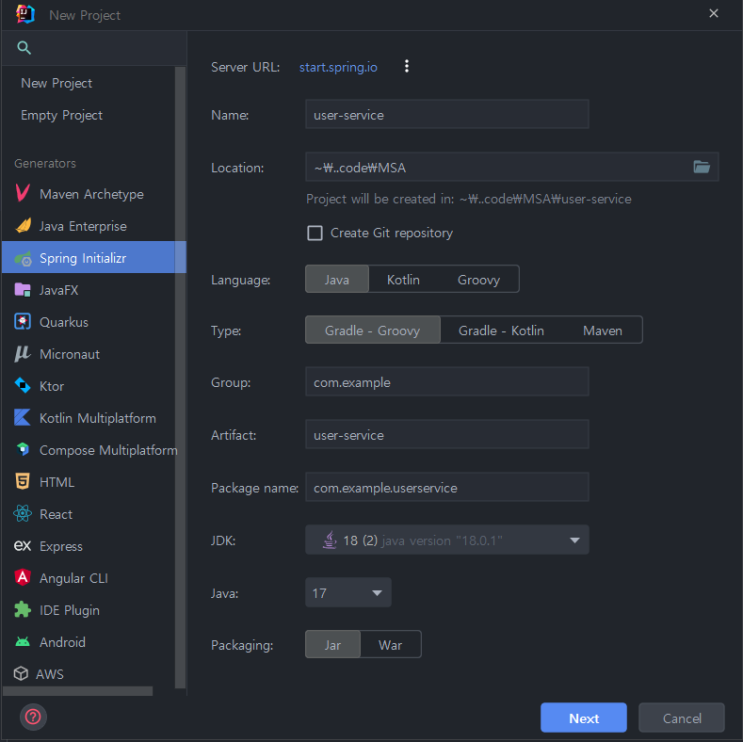Select the Android robot icon

[22, 642]
